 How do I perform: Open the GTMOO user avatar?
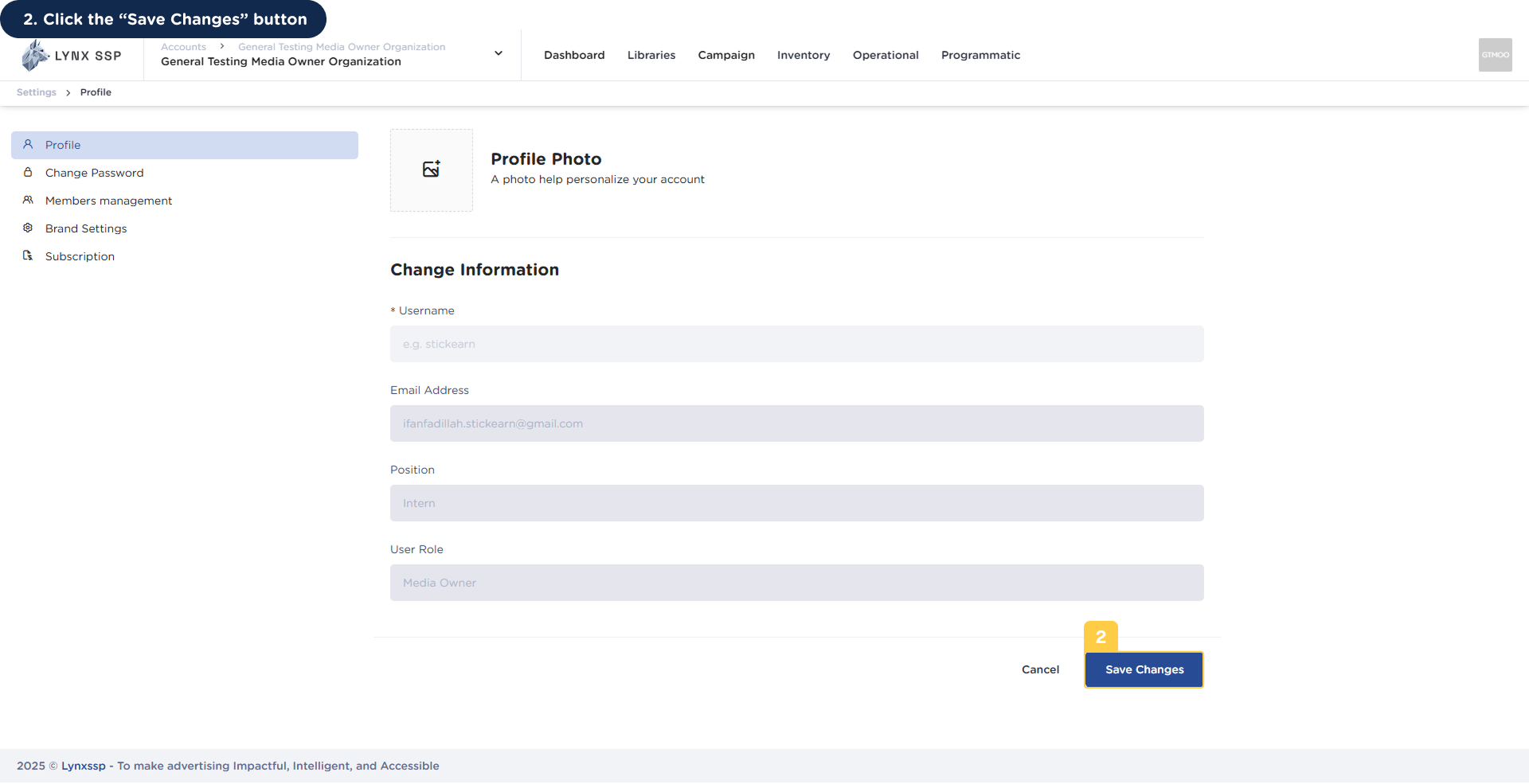coord(1495,55)
